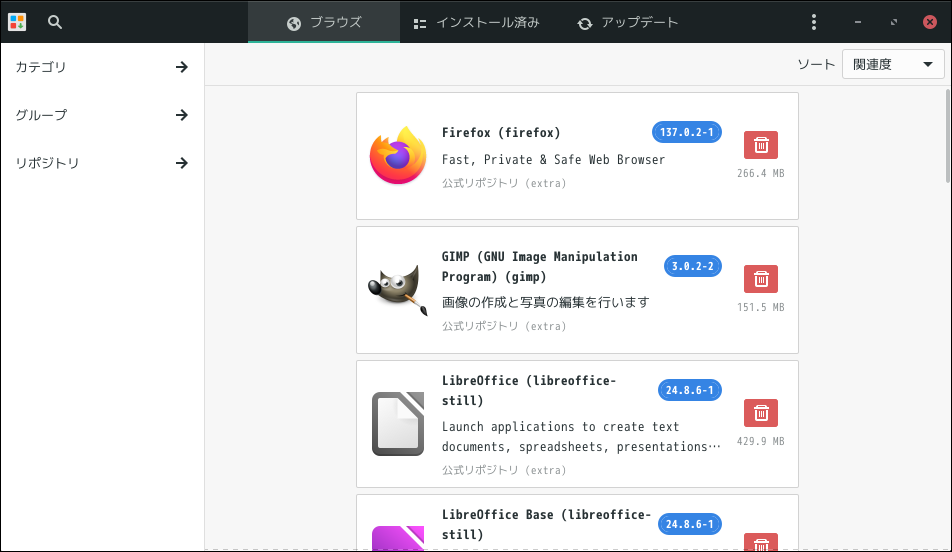Expand the グループ sidebar entry
952x552 pixels.
pos(102,115)
